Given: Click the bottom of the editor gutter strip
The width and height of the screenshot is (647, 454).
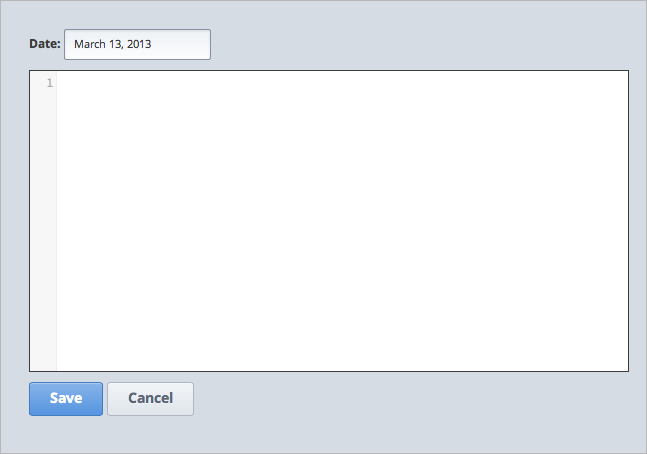Looking at the screenshot, I should [43, 358].
